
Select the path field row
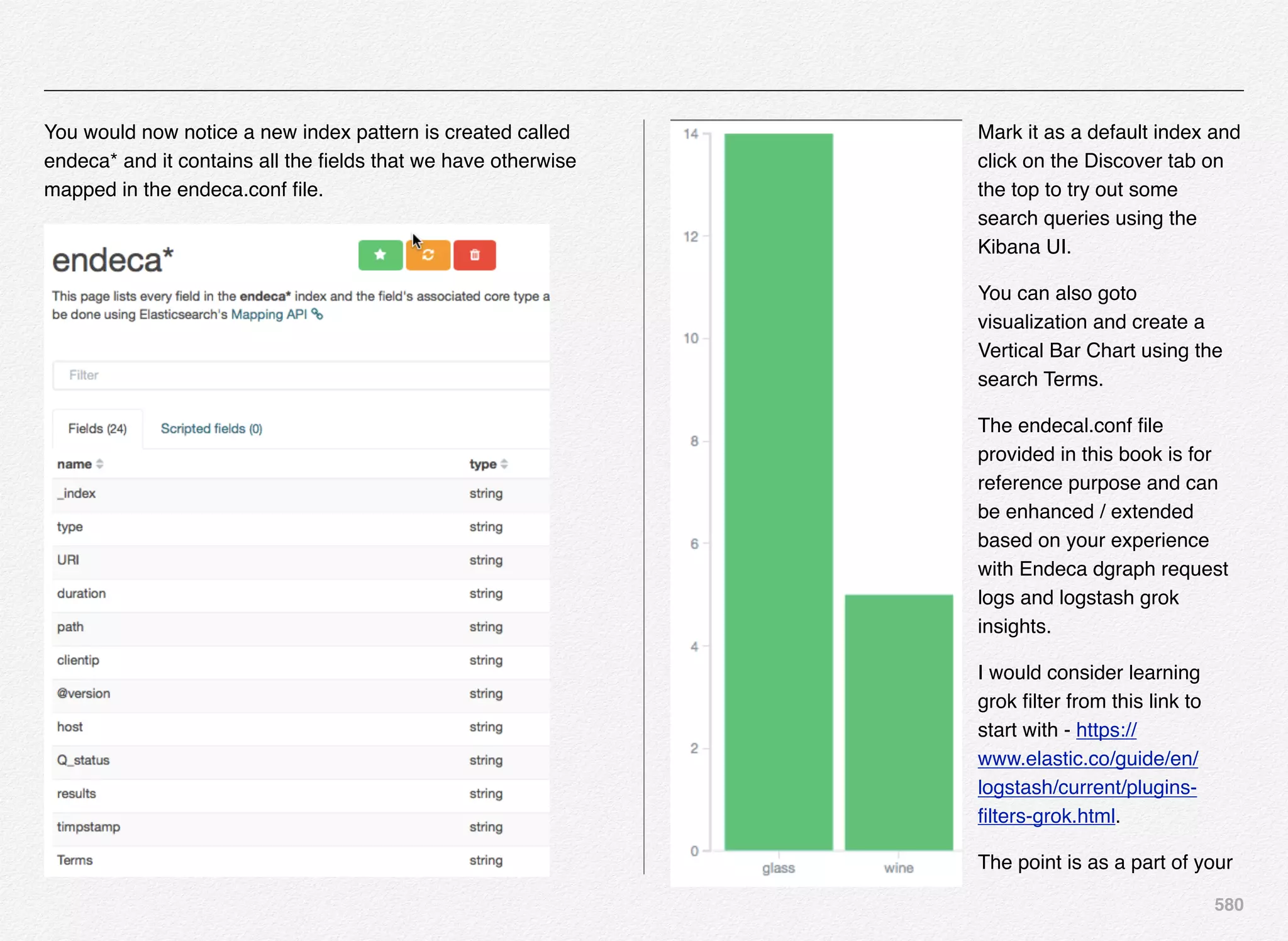[x=301, y=627]
